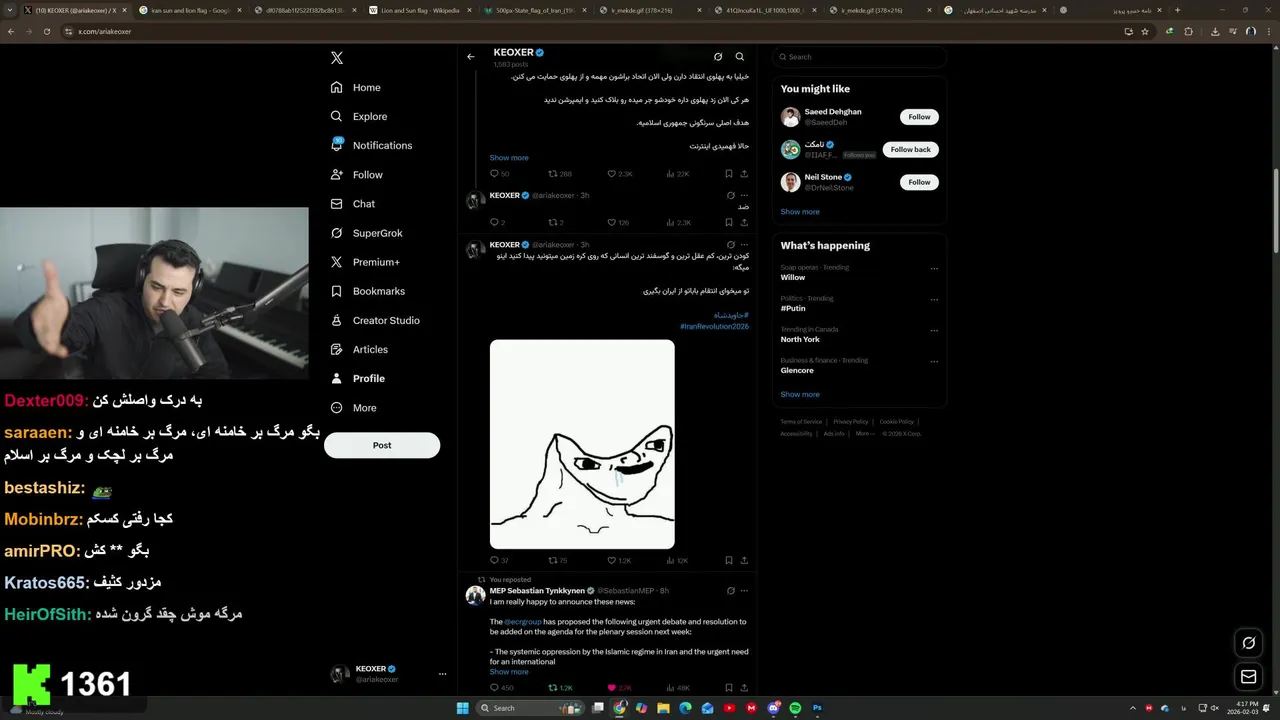Switch to the Lion and Sun flag Wikipedia tab
This screenshot has width=1280, height=720.
click(420, 10)
